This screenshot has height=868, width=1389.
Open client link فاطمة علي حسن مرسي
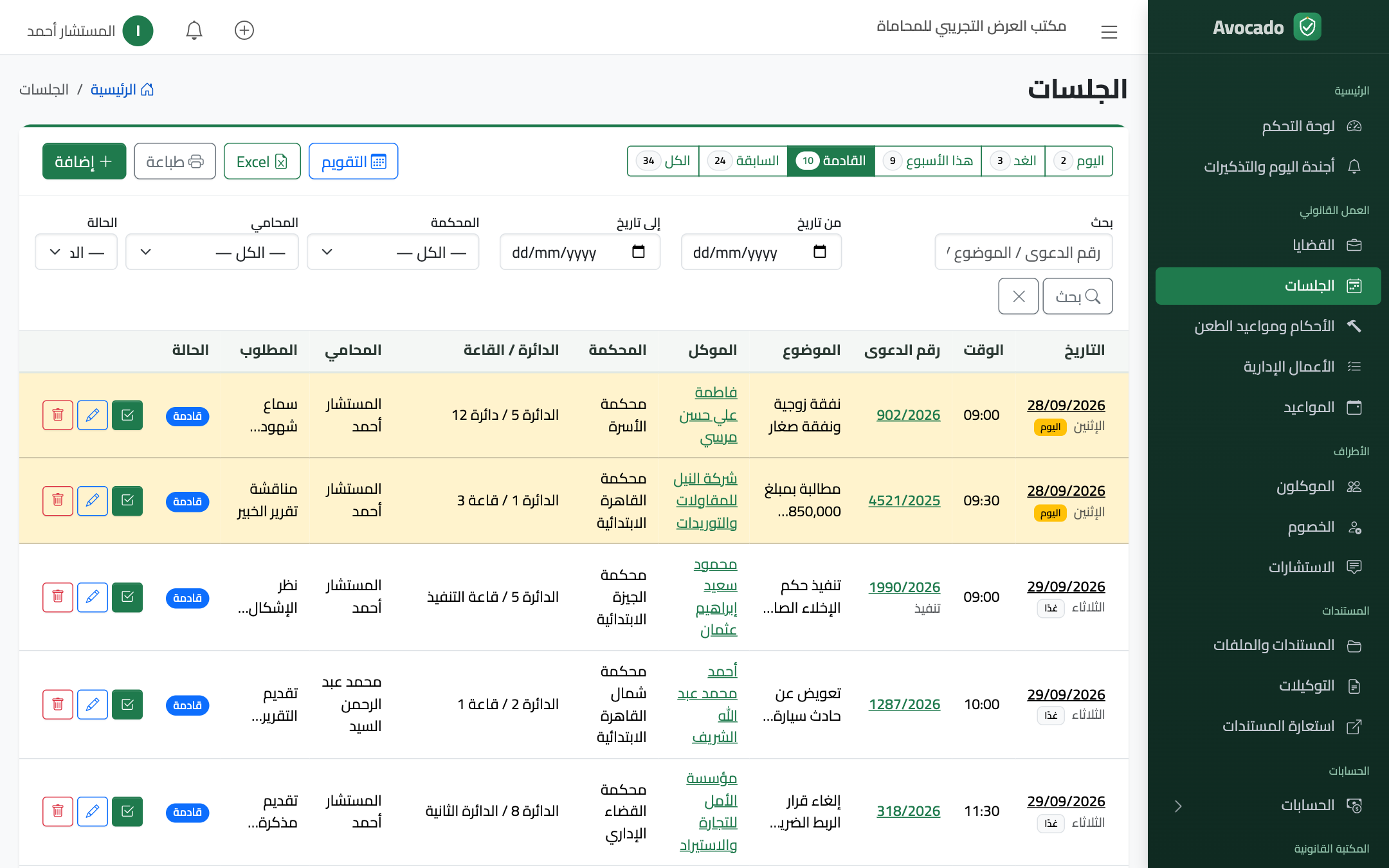pos(708,415)
